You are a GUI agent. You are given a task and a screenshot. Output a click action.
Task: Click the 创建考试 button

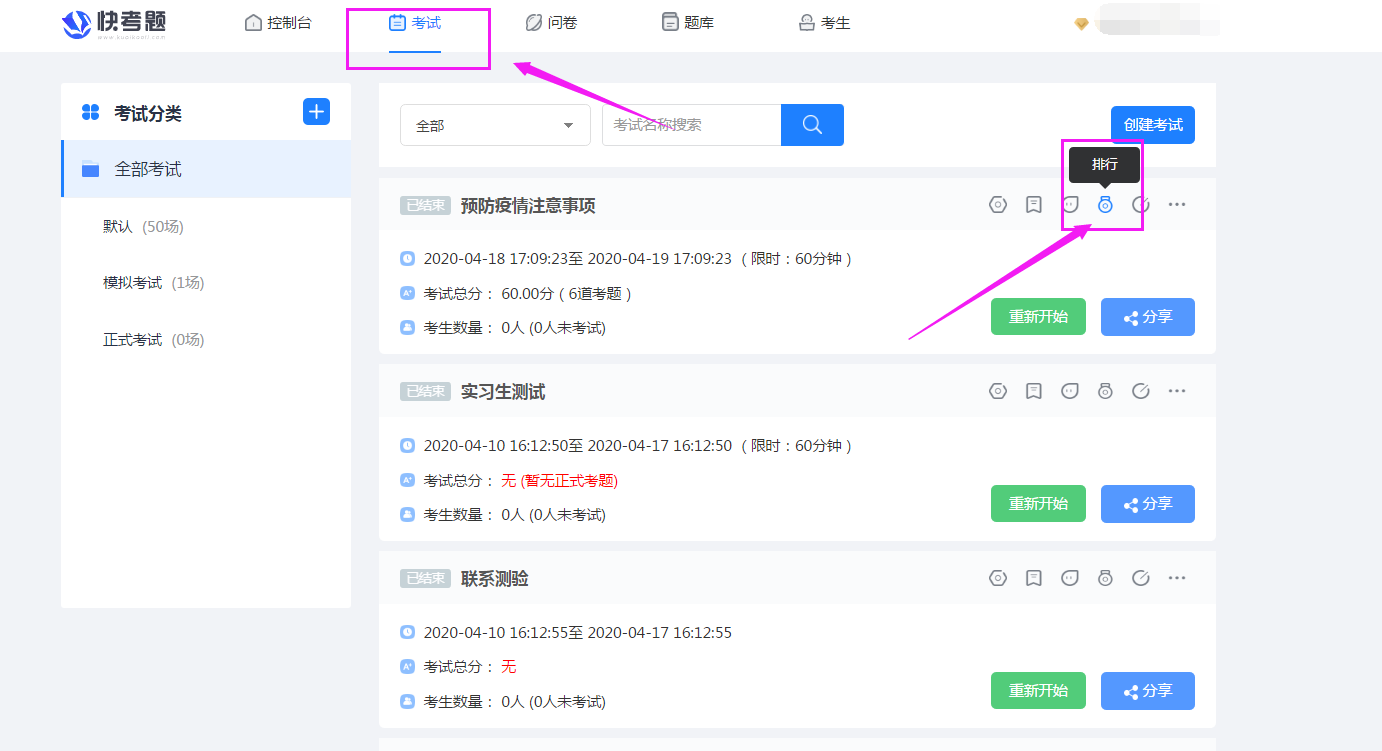[x=1152, y=125]
